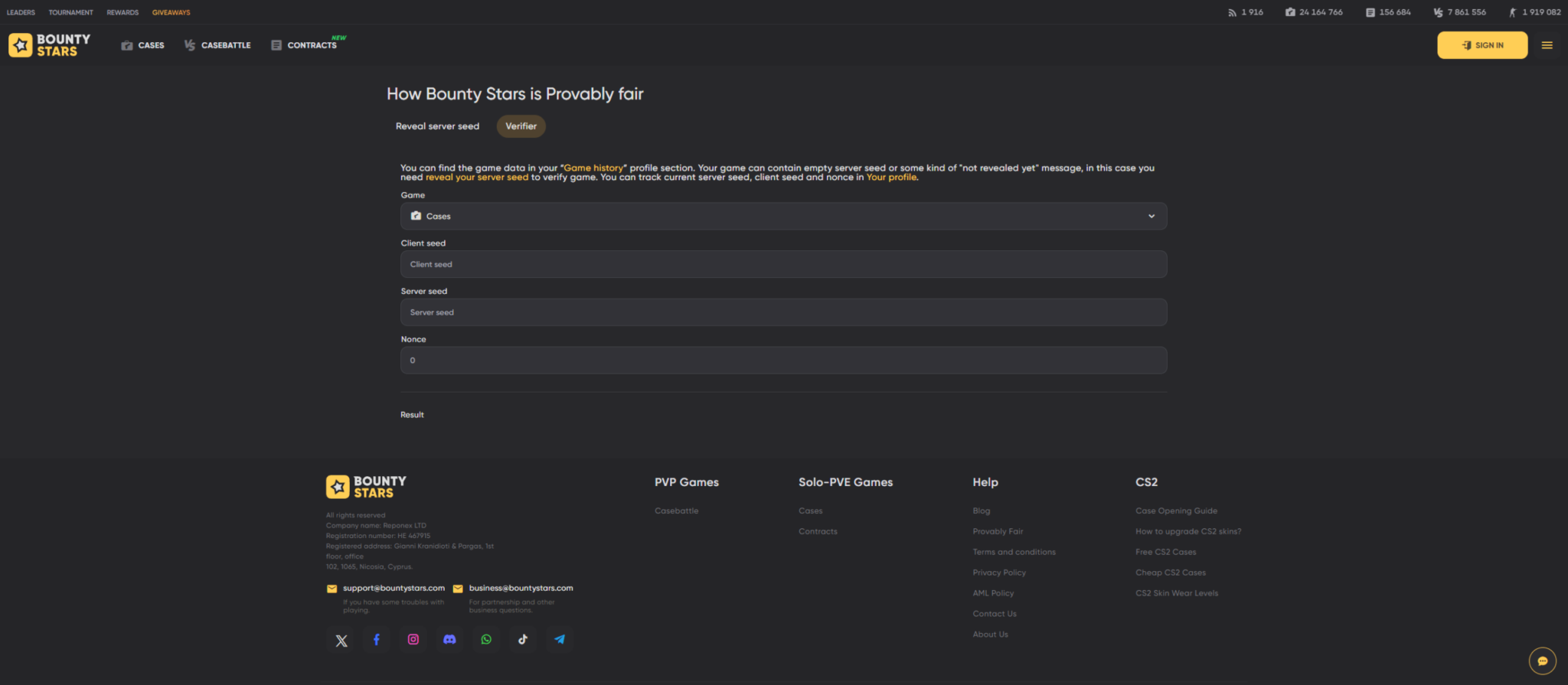Open the hamburger menu icon

(x=1547, y=45)
